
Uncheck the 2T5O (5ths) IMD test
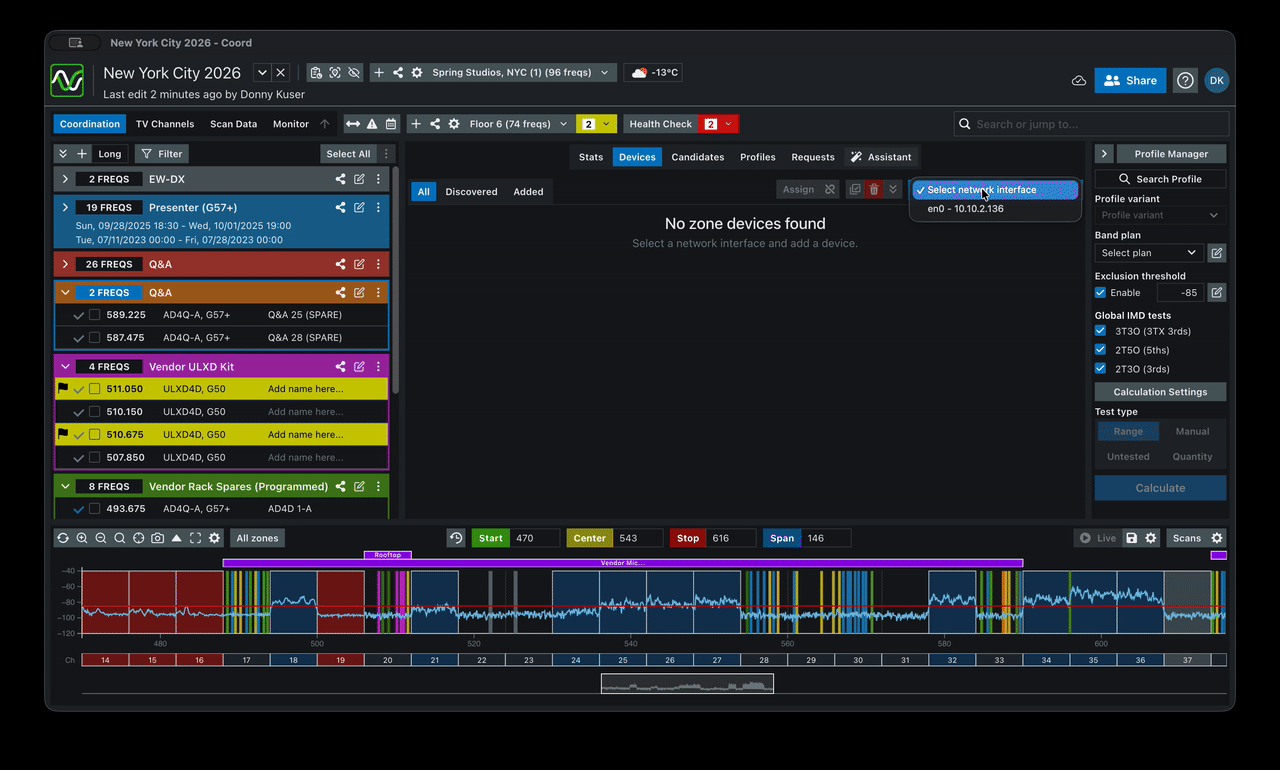tap(1101, 350)
